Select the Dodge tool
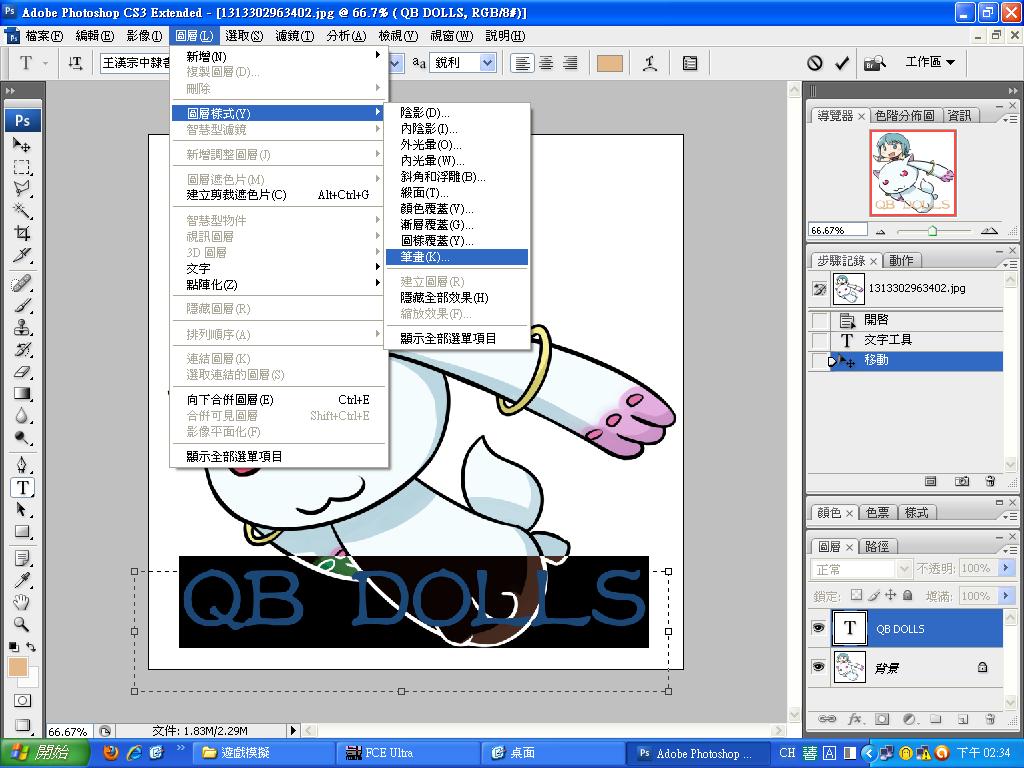 pyautogui.click(x=22, y=438)
